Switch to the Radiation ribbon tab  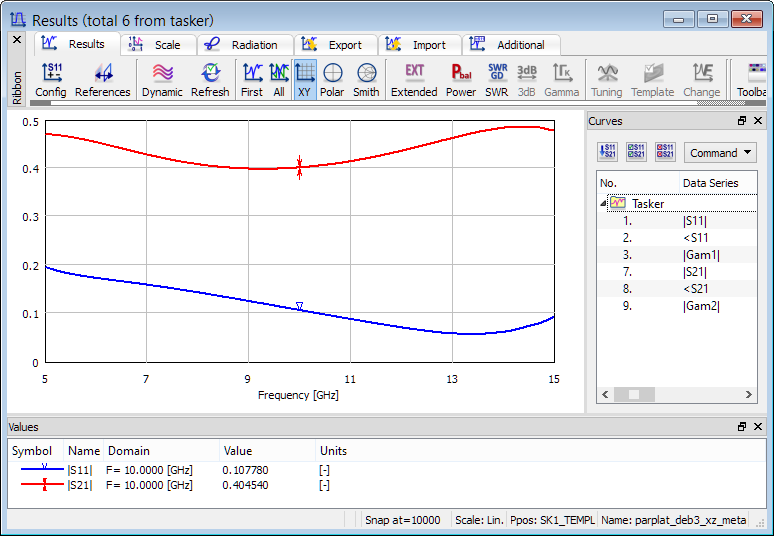(244, 45)
